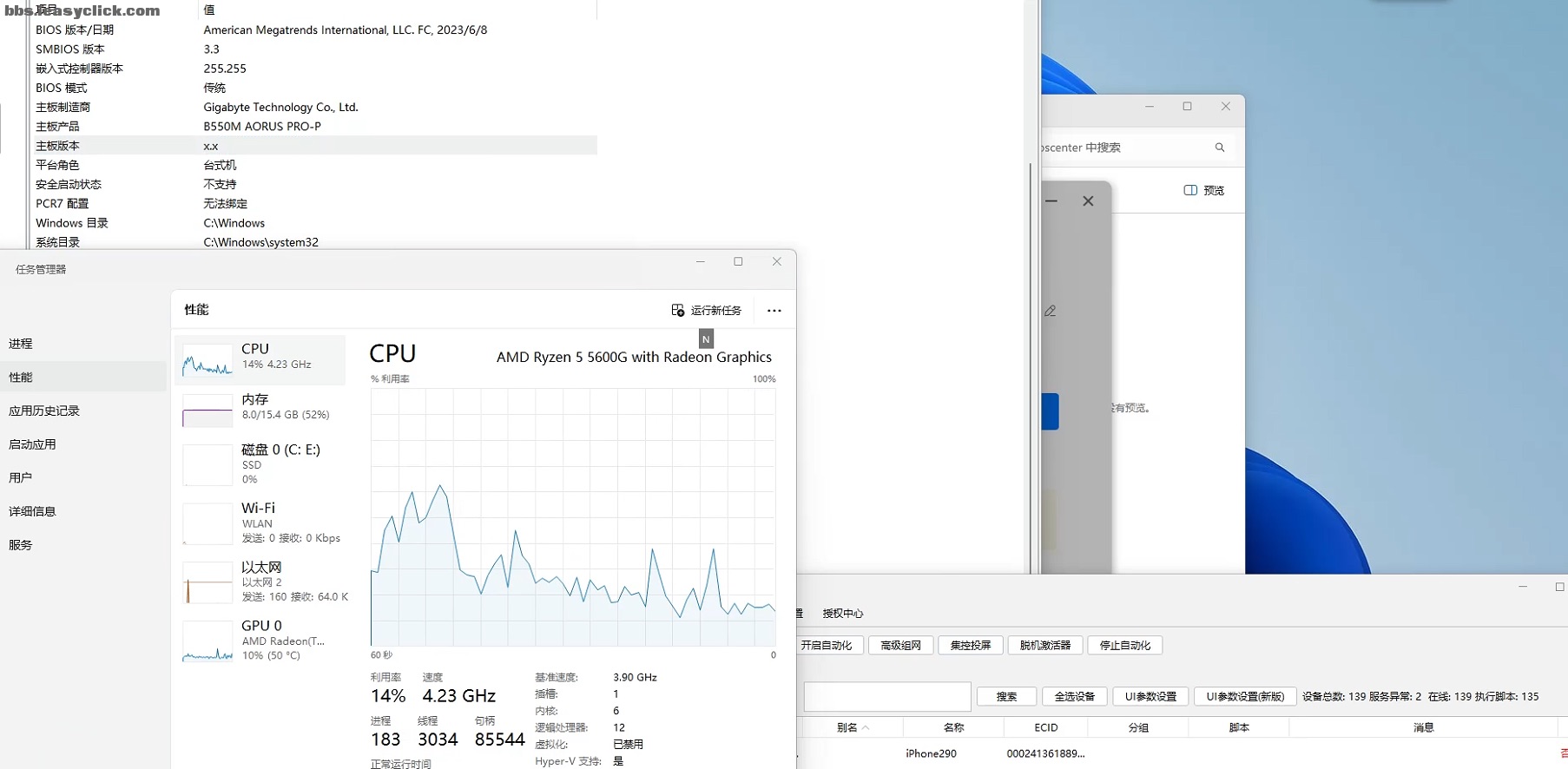Open GPU 0 AMD Radeon performance
Screen dimensions: 1568x769
coord(260,641)
